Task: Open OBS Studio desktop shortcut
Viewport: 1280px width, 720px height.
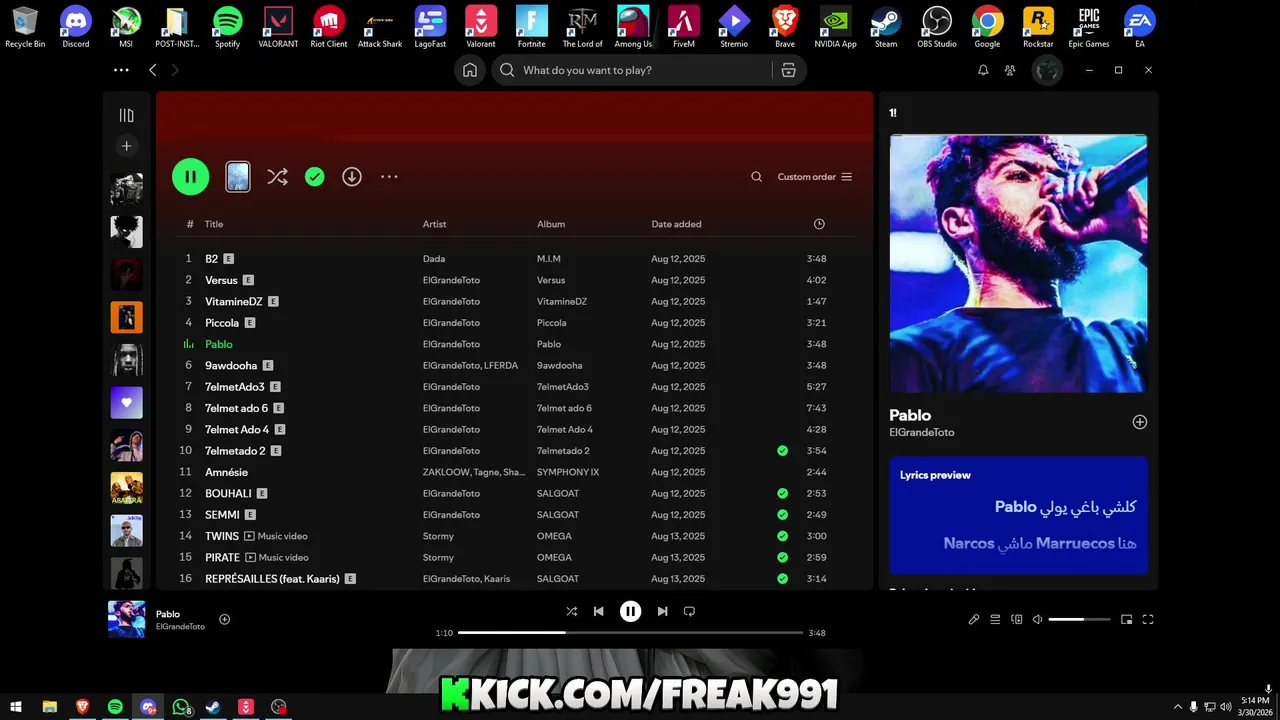Action: 937,26
